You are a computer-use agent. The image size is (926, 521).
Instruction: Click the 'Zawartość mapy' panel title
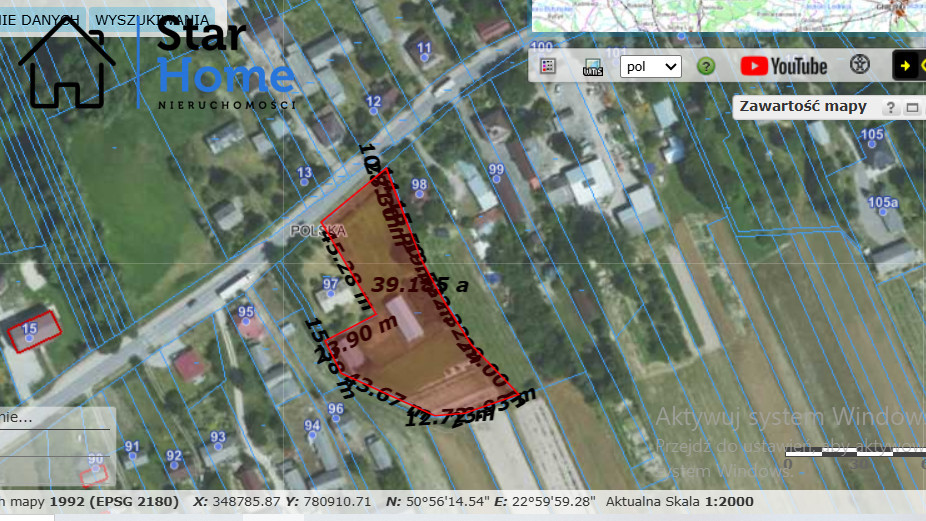click(x=803, y=106)
